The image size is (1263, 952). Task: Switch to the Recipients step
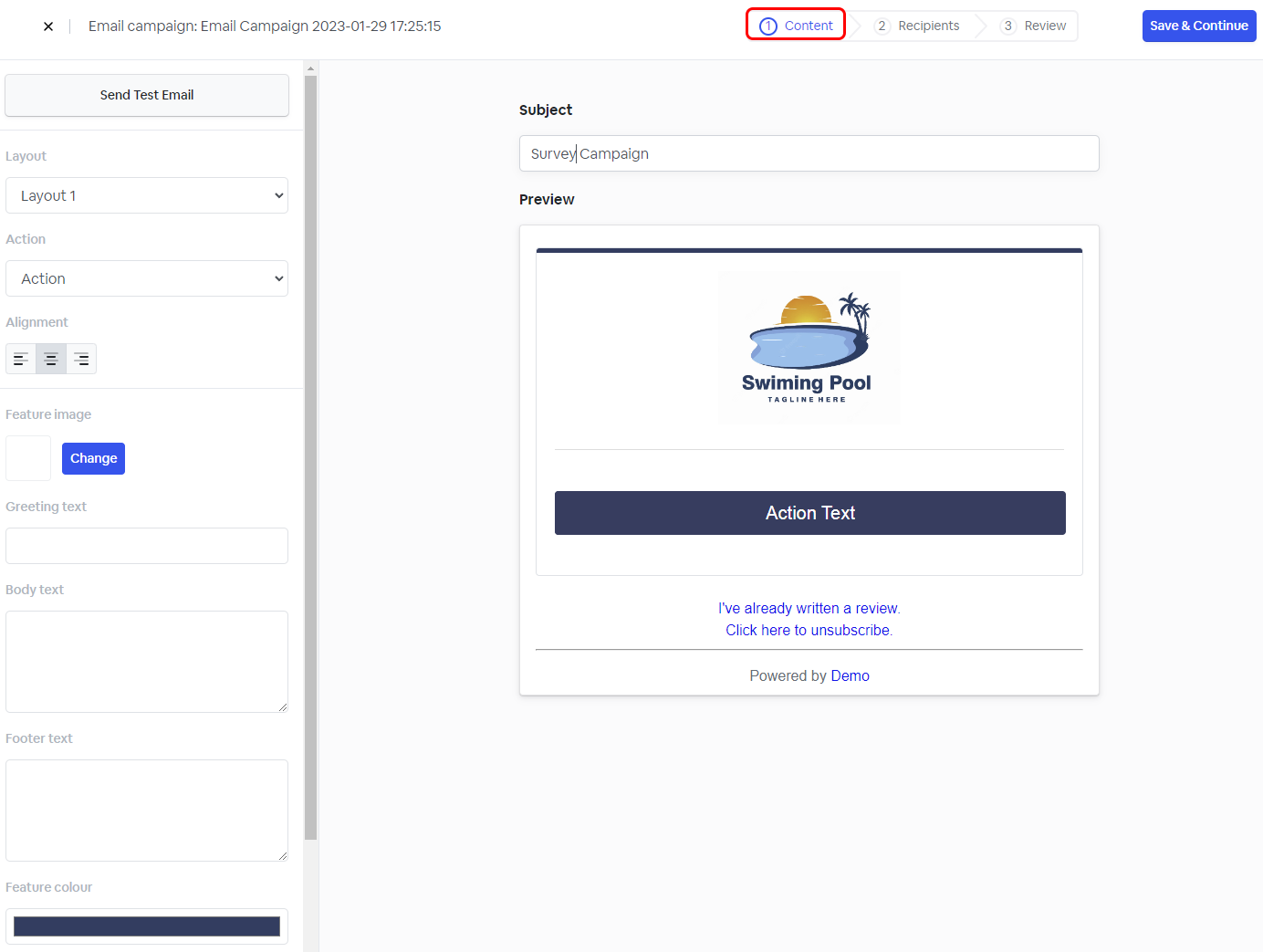click(x=917, y=26)
